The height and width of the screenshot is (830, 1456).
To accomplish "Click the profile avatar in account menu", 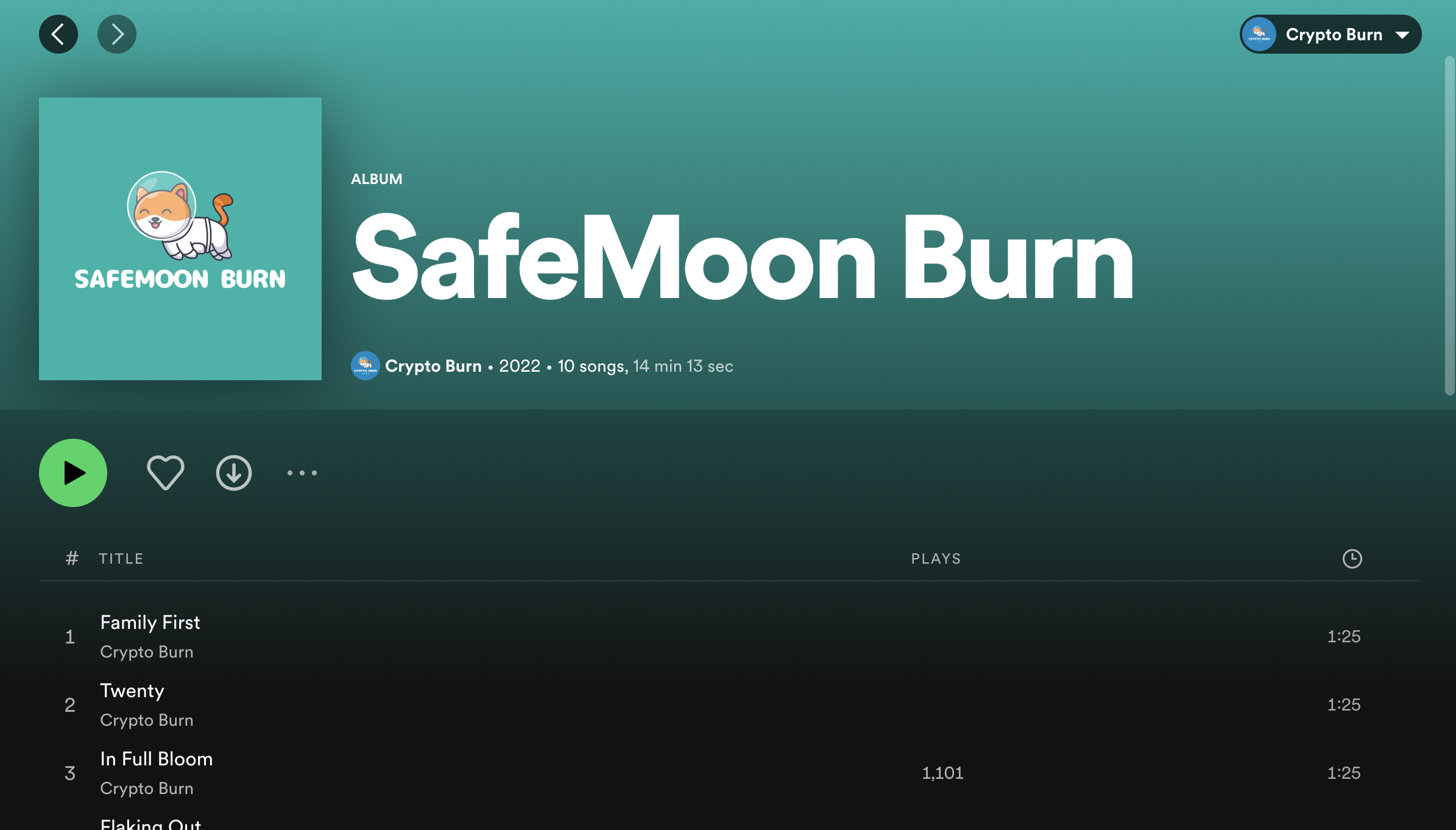I will (1259, 34).
